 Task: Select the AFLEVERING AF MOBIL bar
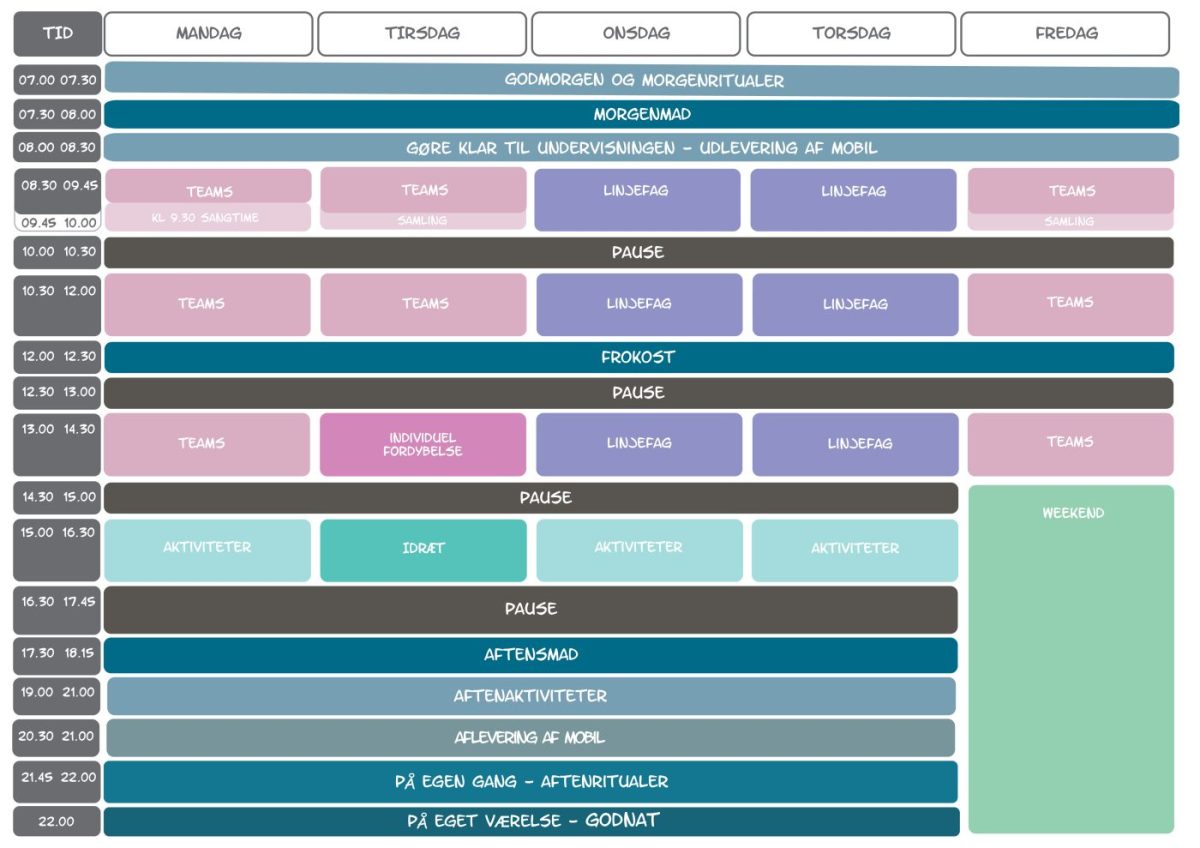tap(531, 738)
